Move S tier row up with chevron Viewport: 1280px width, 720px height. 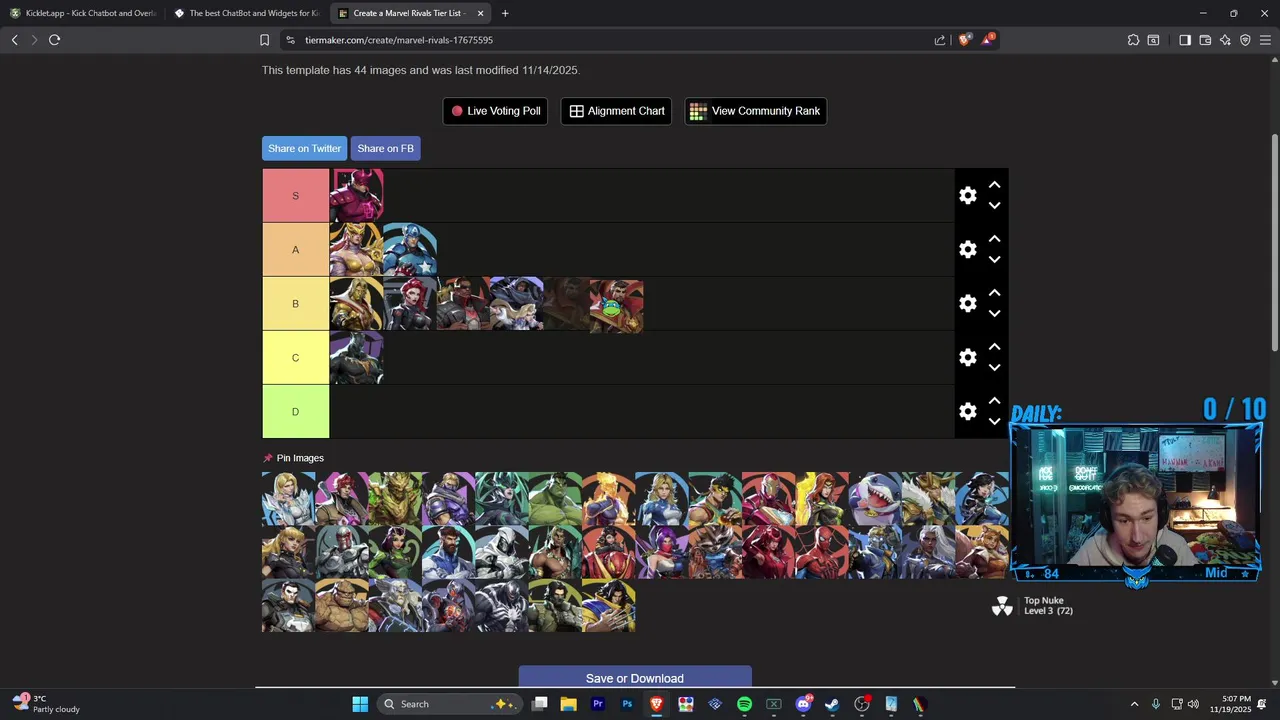point(994,185)
